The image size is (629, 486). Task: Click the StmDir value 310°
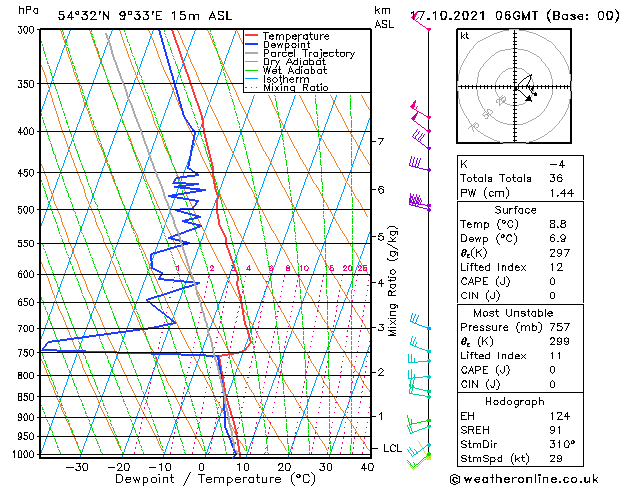coord(562,444)
